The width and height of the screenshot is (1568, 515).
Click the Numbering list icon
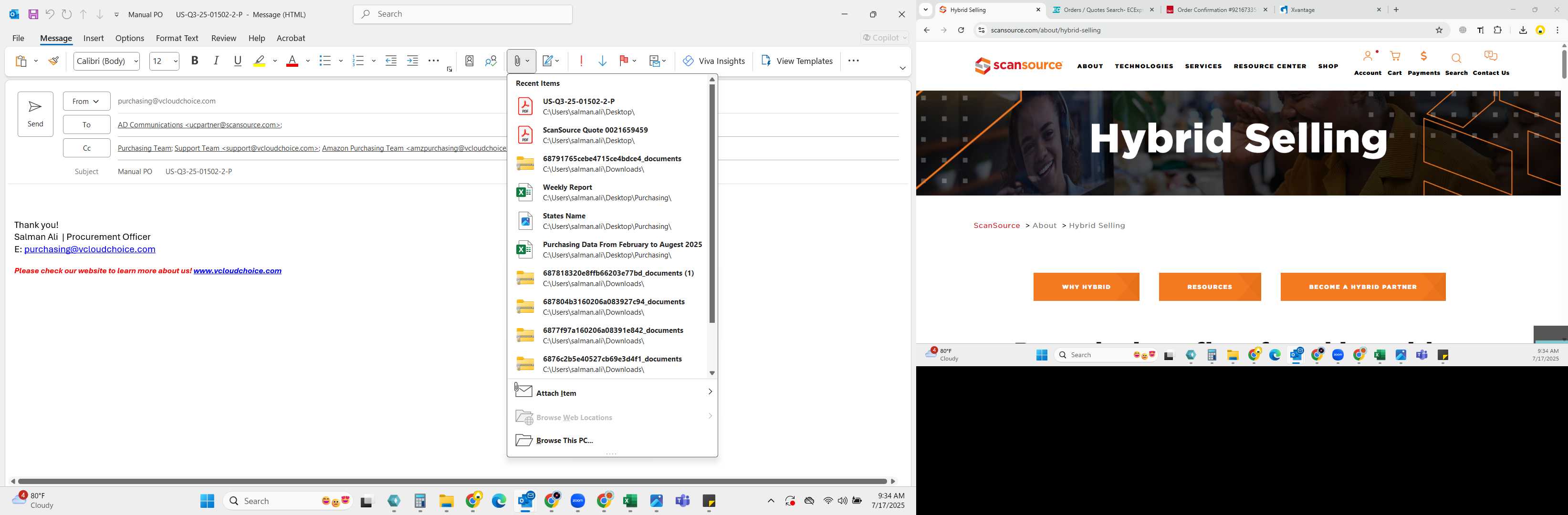pyautogui.click(x=358, y=61)
